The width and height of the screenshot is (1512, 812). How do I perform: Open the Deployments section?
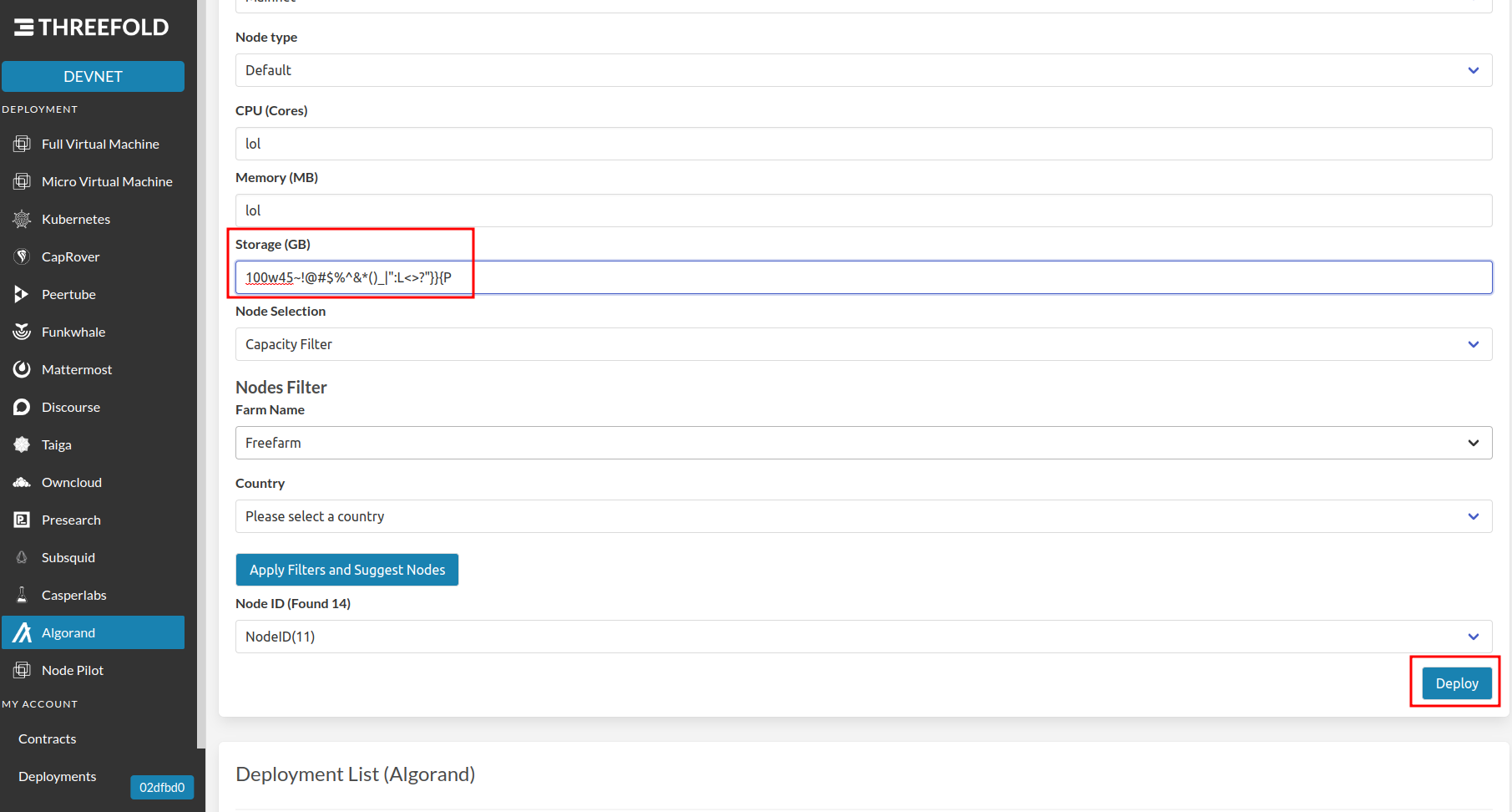click(x=57, y=776)
